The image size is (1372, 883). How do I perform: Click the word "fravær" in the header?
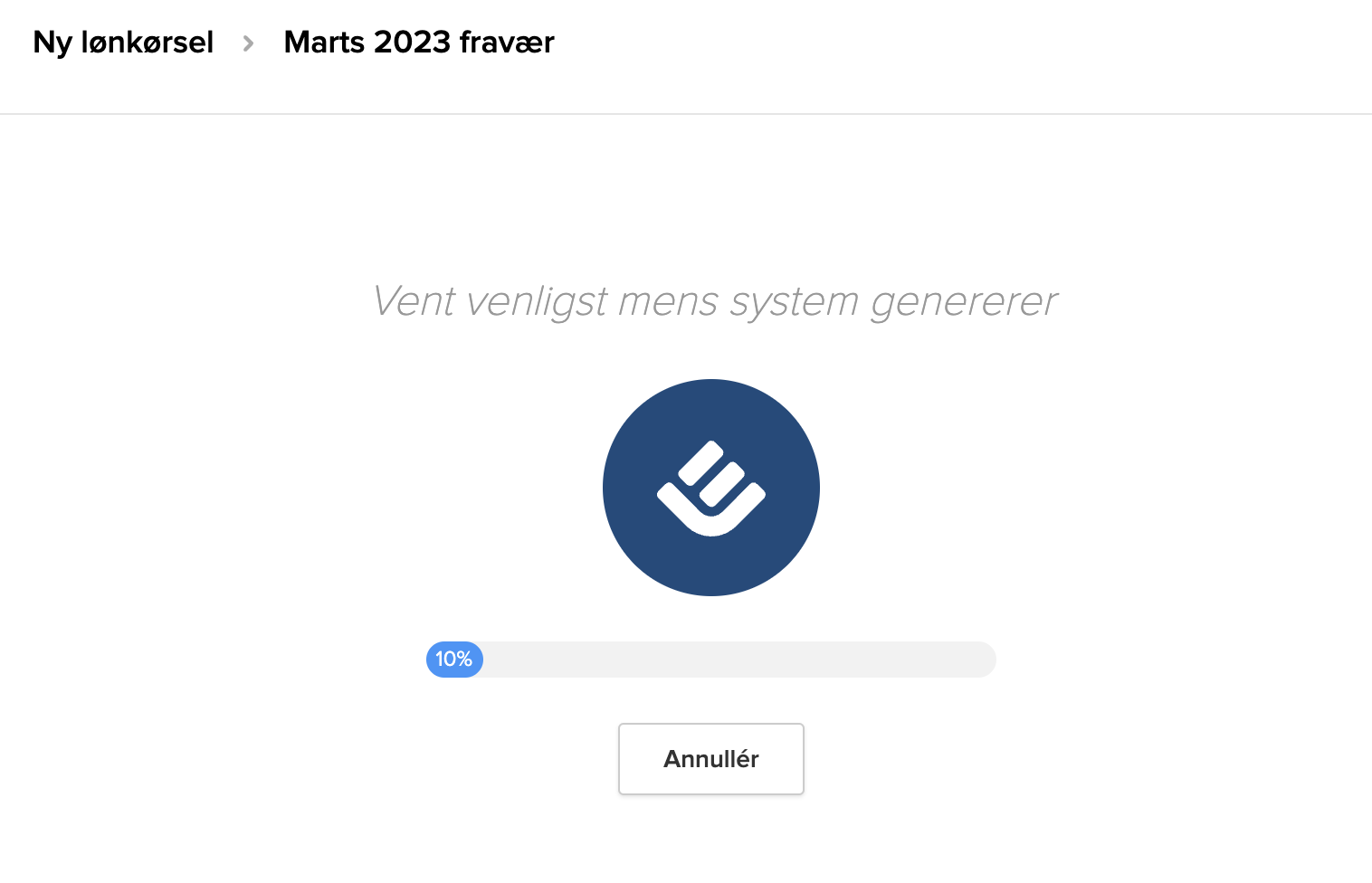click(x=507, y=43)
